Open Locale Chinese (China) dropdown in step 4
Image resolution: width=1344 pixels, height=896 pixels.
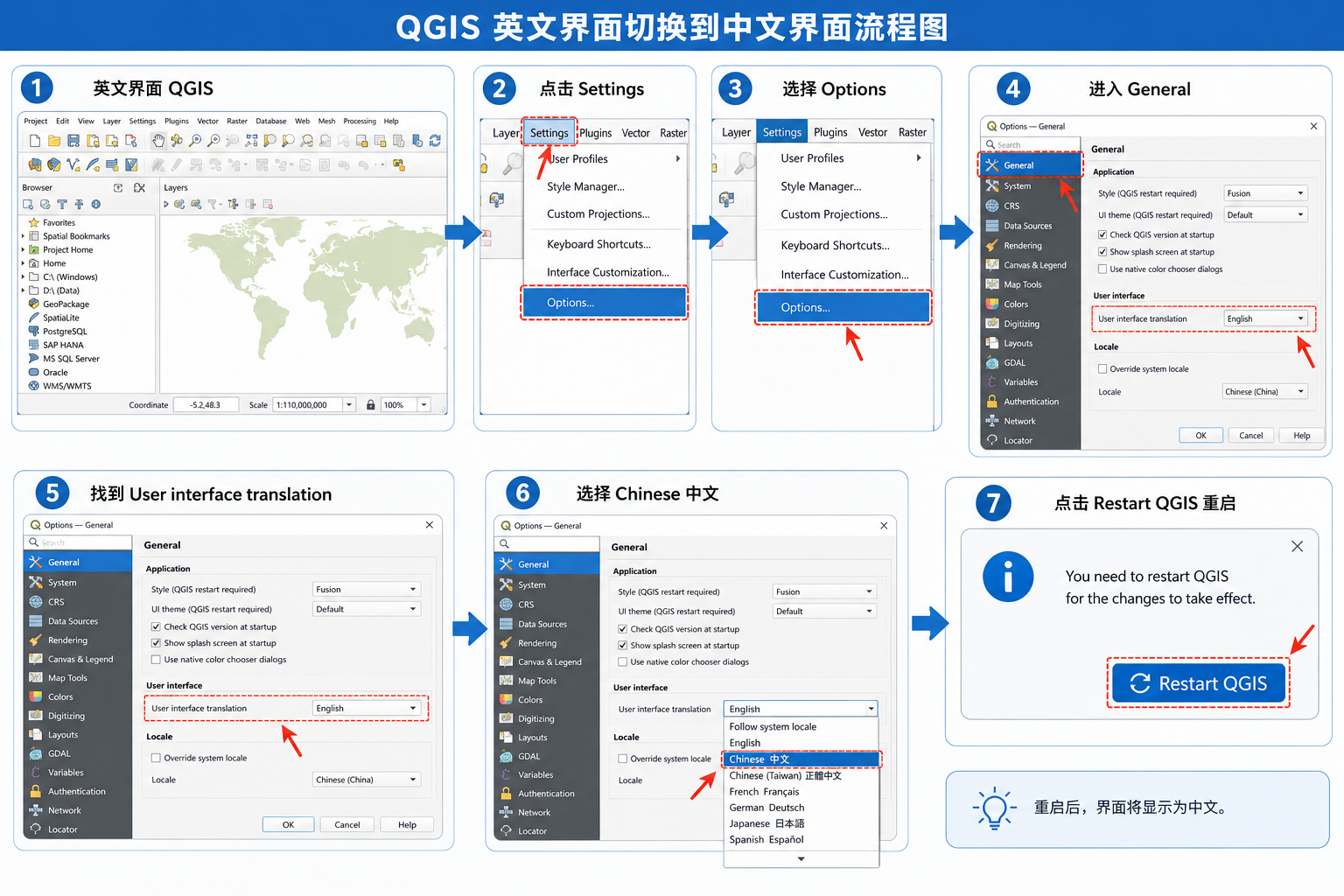point(1264,392)
